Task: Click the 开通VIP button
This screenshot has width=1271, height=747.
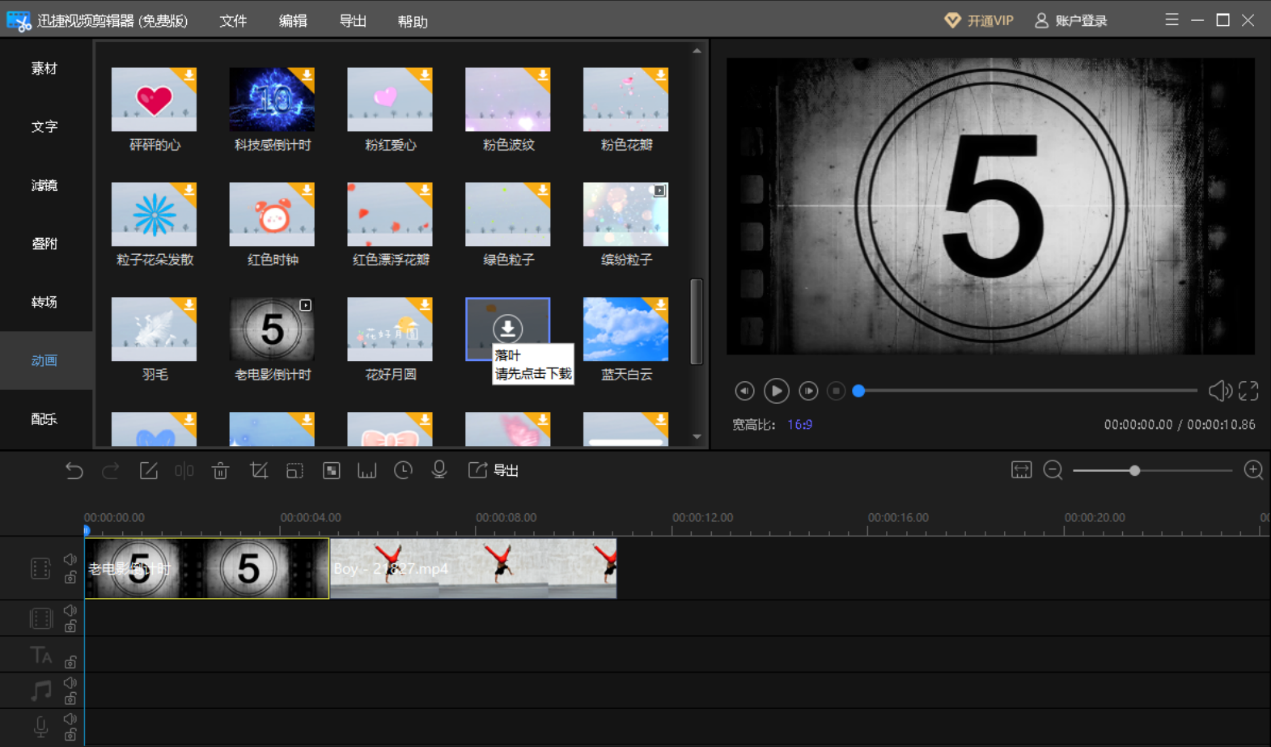Action: 979,21
